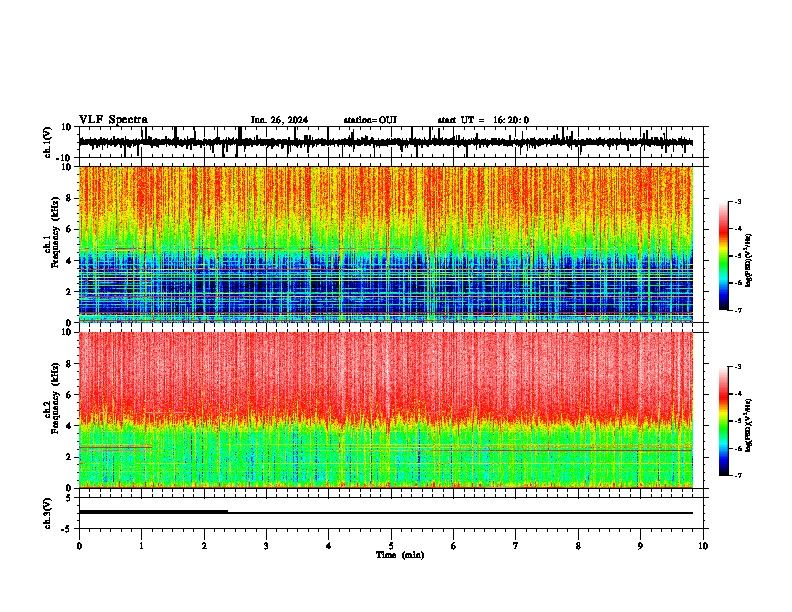Screen dimensions: 792x612
Task: Click the ch.1(V) waveform axis label
Action: (48, 142)
